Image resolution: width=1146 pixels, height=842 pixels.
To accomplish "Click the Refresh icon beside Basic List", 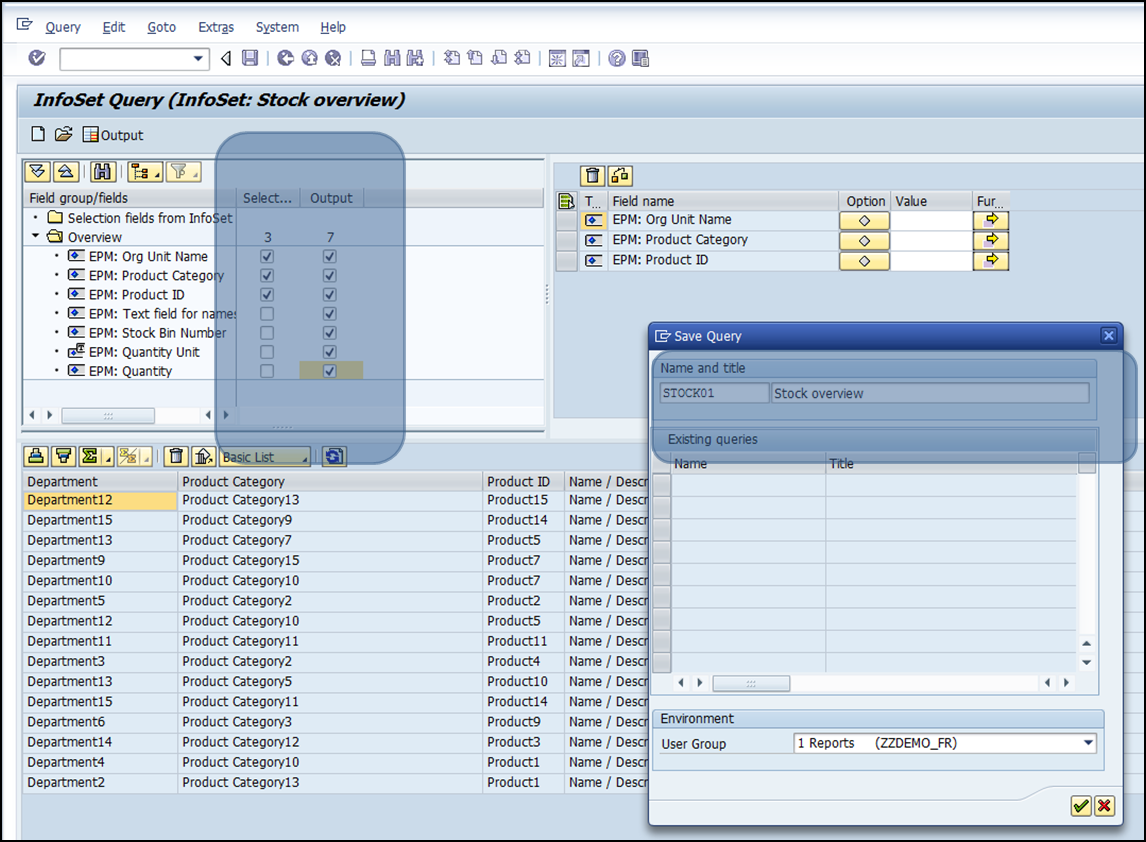I will 334,456.
